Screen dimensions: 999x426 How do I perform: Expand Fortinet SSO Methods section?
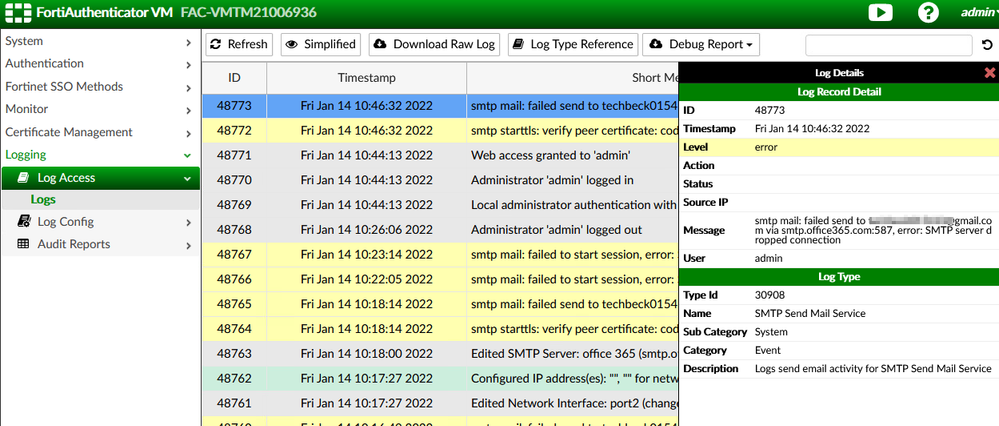tap(100, 86)
